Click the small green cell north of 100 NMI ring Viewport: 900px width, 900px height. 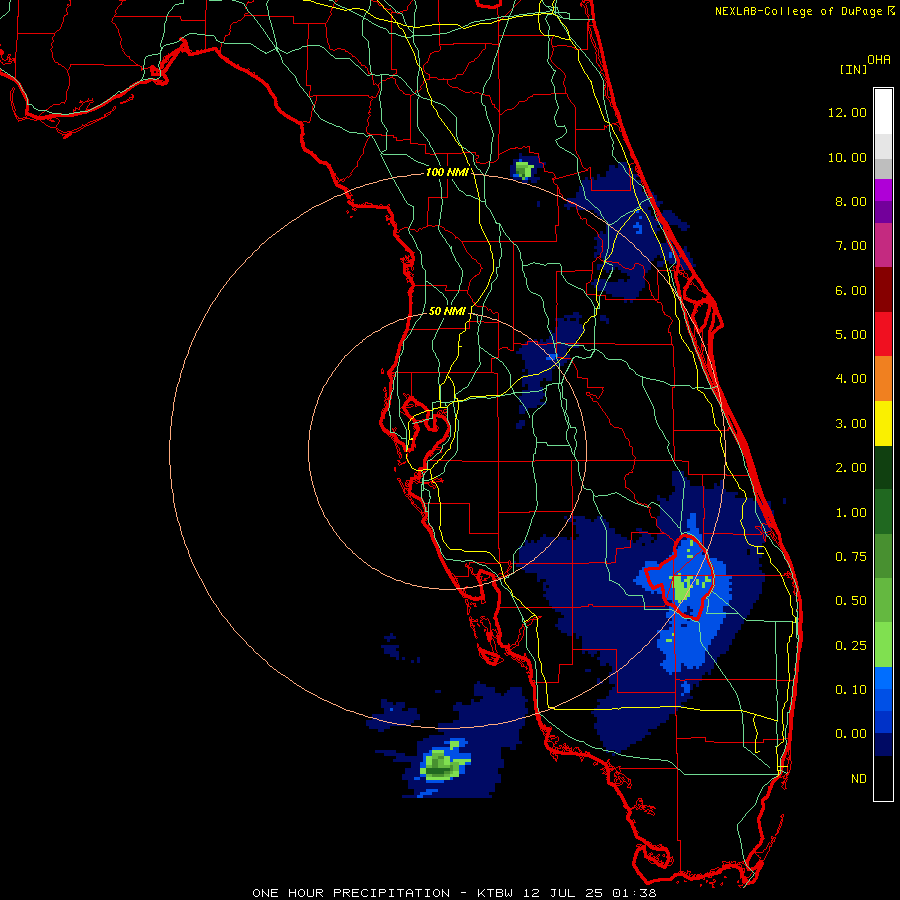[523, 169]
